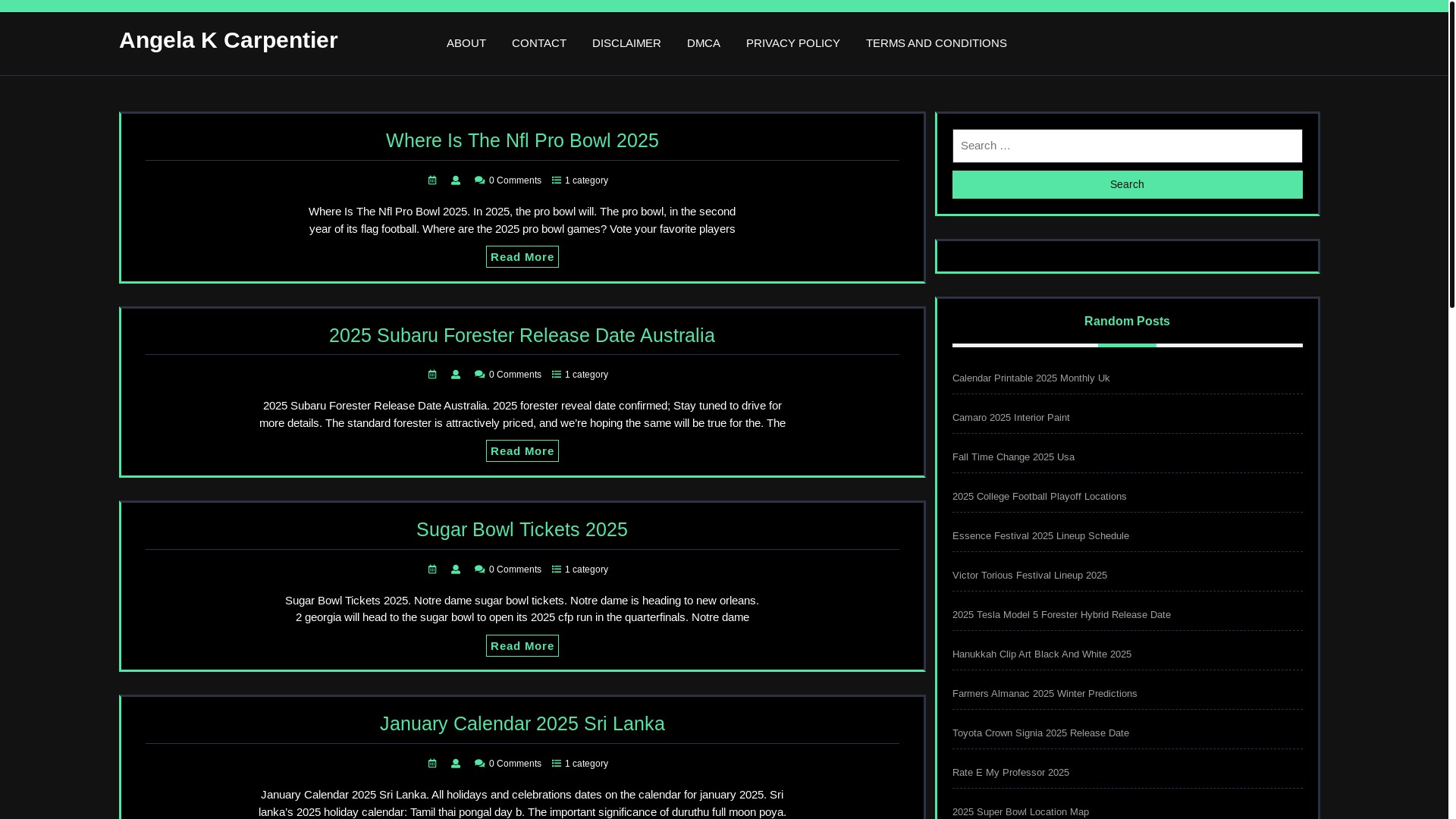Go to the Disclaimer page
1456x819 pixels.
[x=626, y=43]
